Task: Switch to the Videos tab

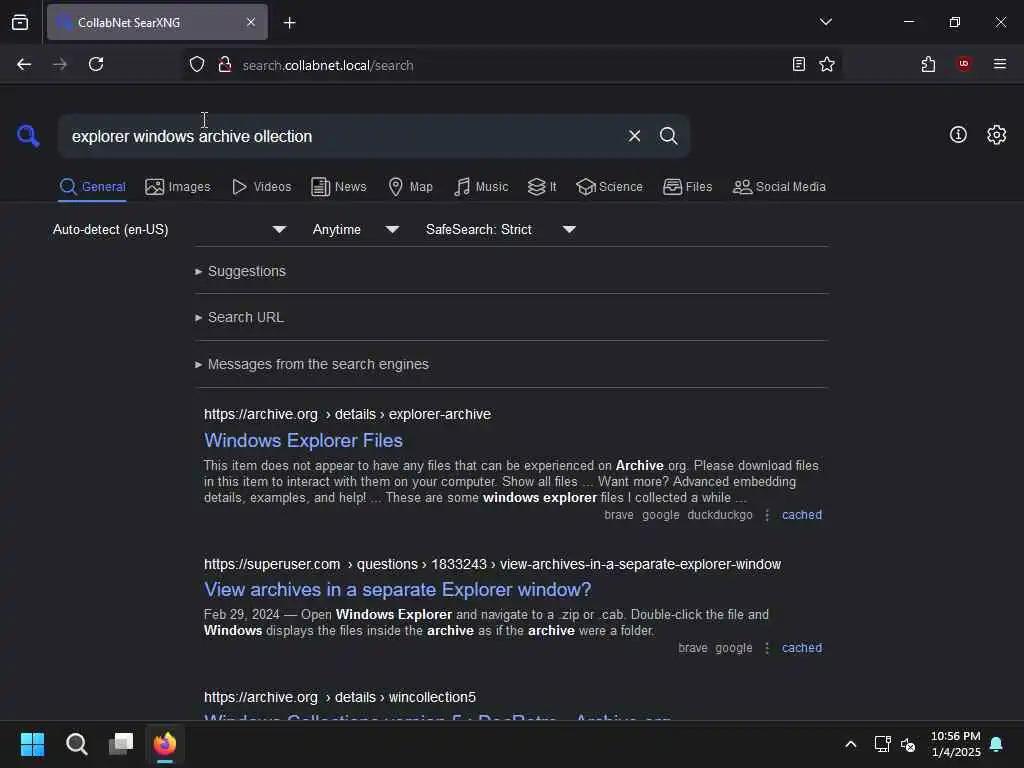Action: tap(261, 187)
